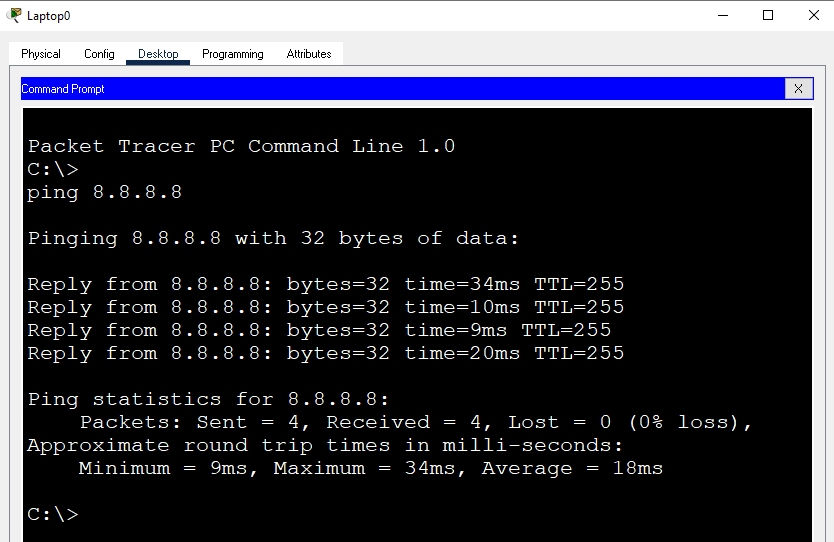The image size is (834, 542).
Task: Click the Packet Tracer Laptop0 window icon
Action: 14,15
